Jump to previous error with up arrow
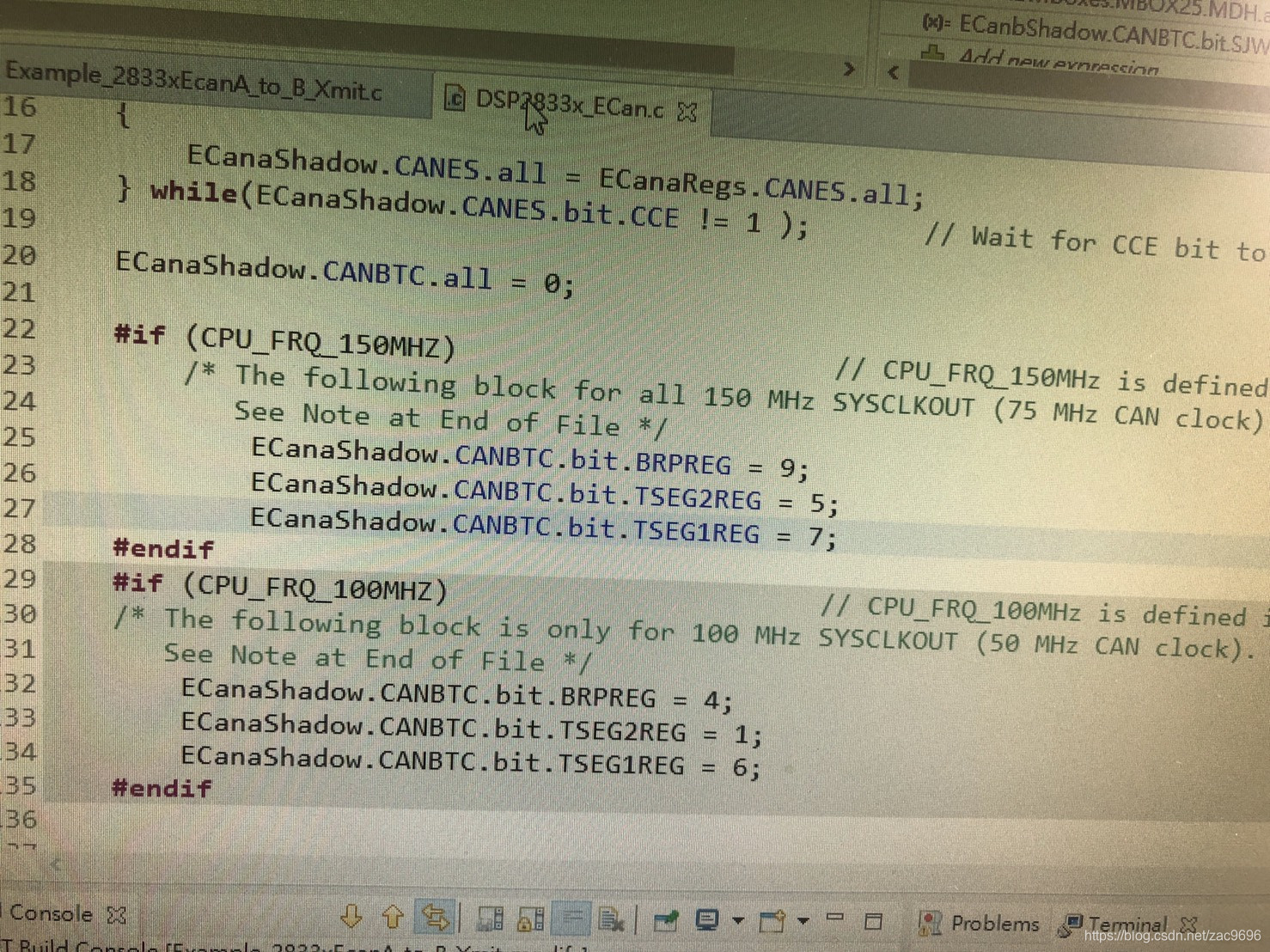The width and height of the screenshot is (1270, 952). tap(393, 917)
